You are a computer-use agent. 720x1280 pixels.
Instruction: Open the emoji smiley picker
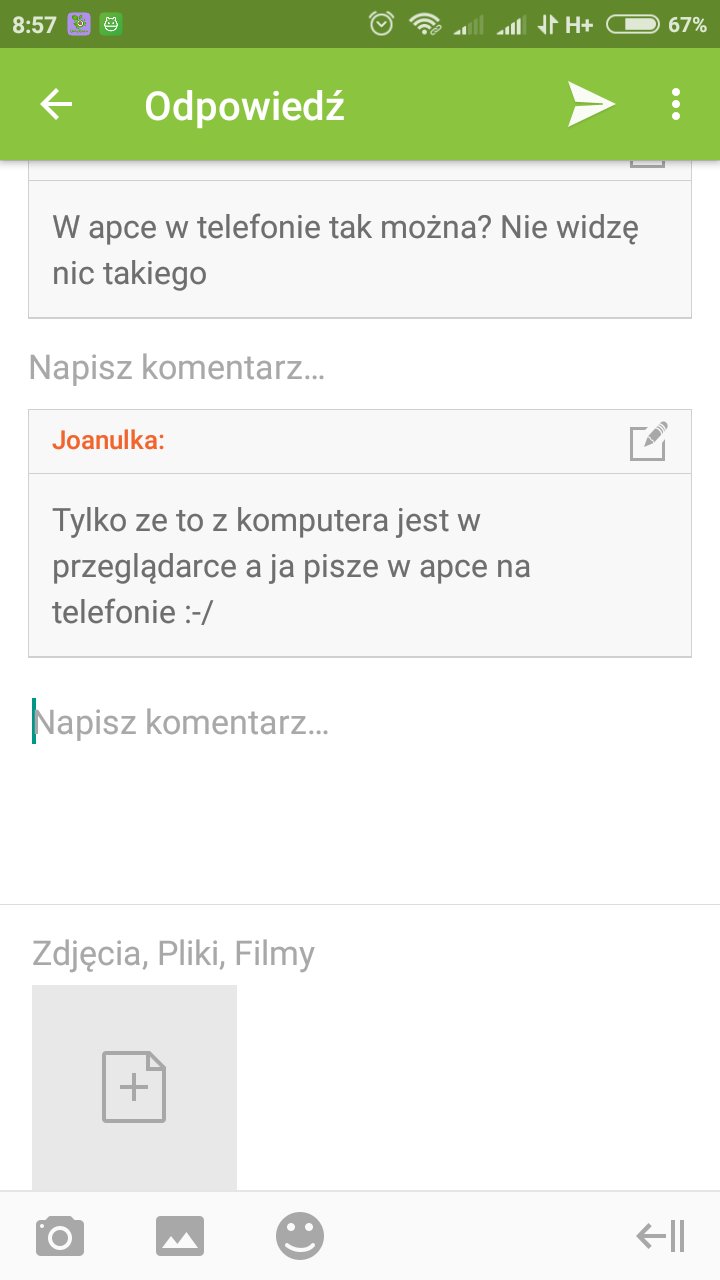(x=300, y=1237)
